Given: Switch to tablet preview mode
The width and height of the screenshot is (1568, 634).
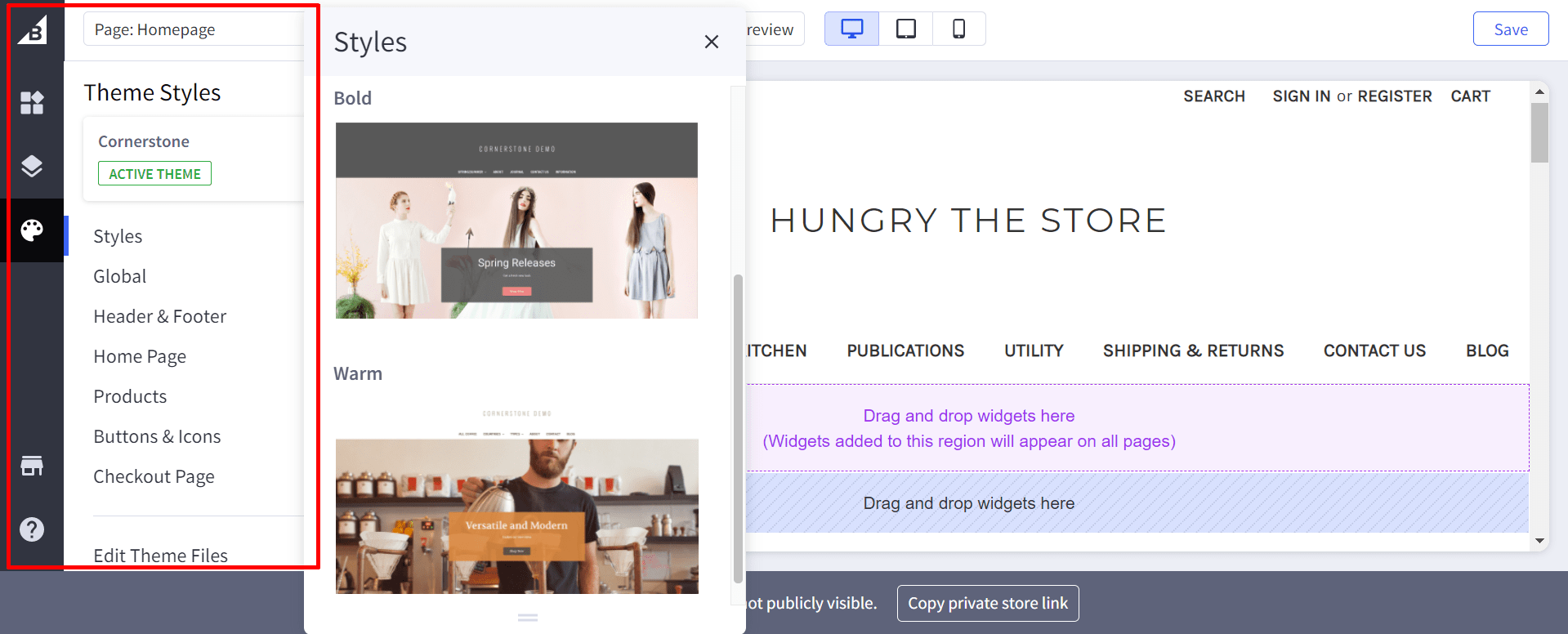Looking at the screenshot, I should tap(905, 29).
